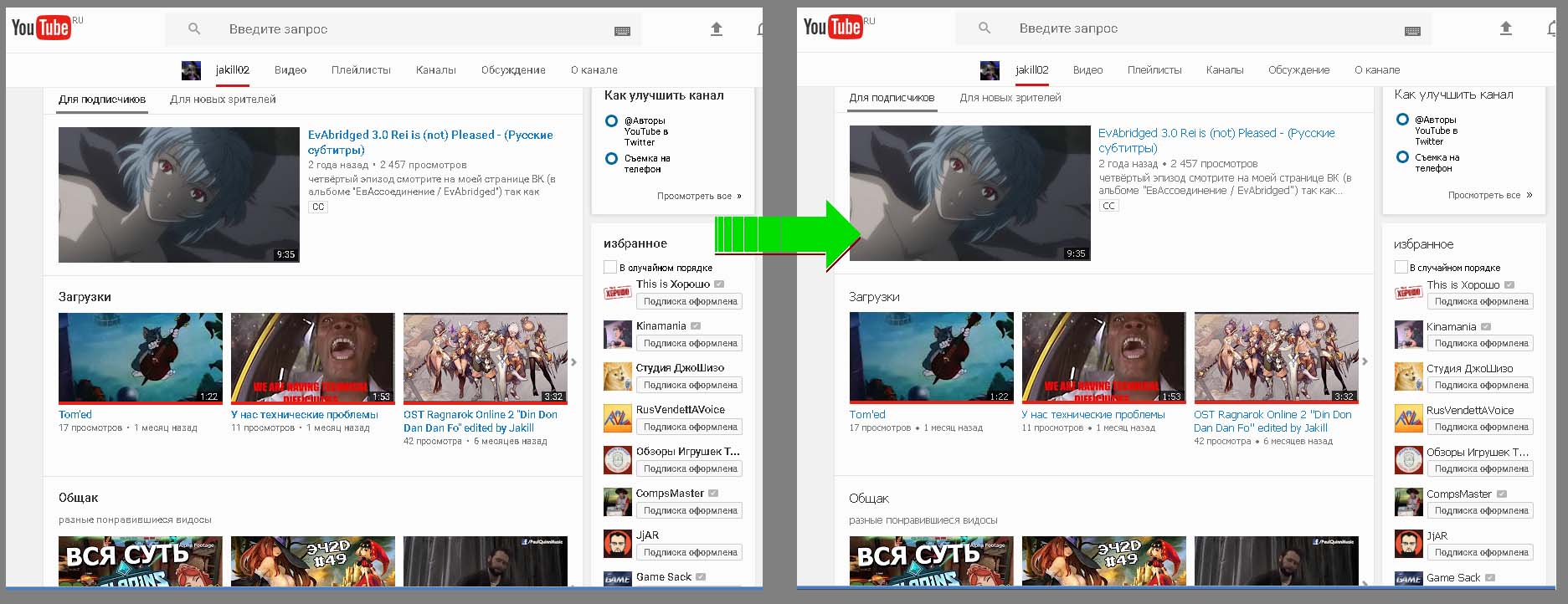This screenshot has width=1568, height=604.
Task: Open the 'Tom'ed' video title link in the right copy
Action: coord(867,415)
